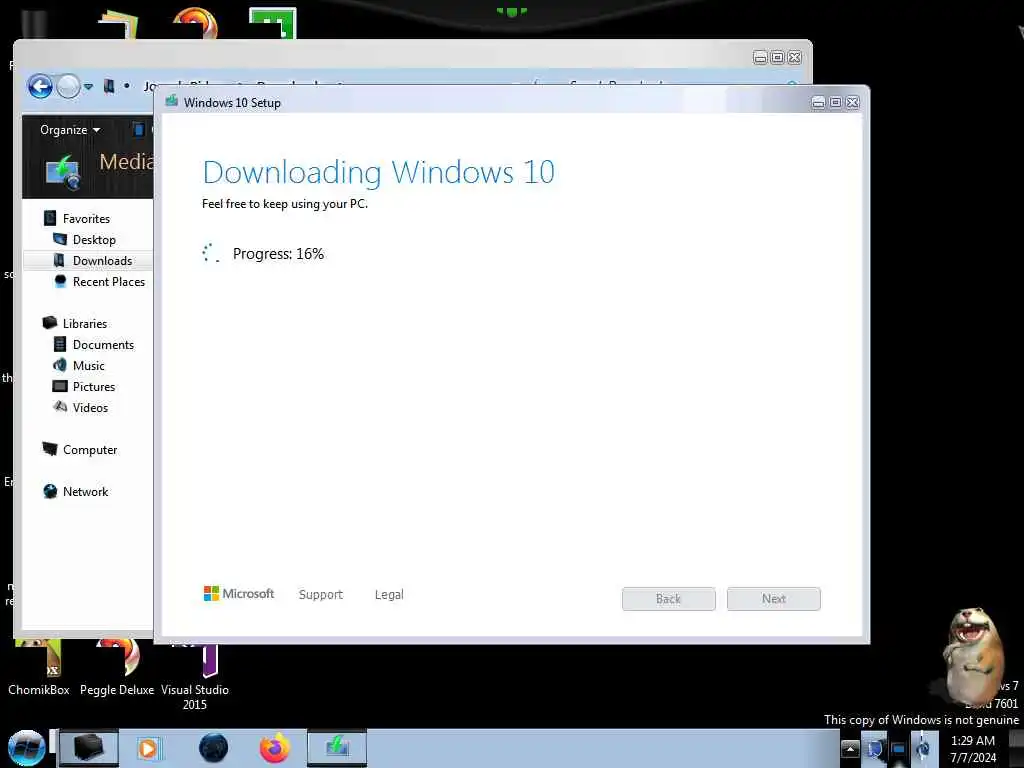Open Recent Places in Explorer sidebar
The height and width of the screenshot is (768, 1024).
109,281
